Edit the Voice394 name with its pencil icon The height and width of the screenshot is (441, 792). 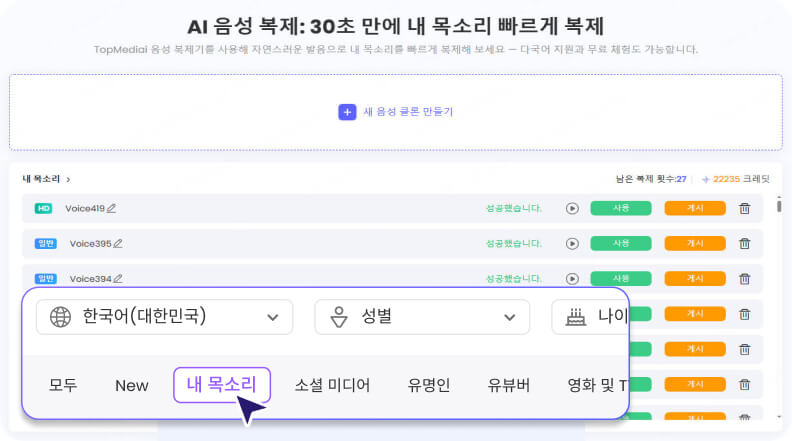[118, 278]
